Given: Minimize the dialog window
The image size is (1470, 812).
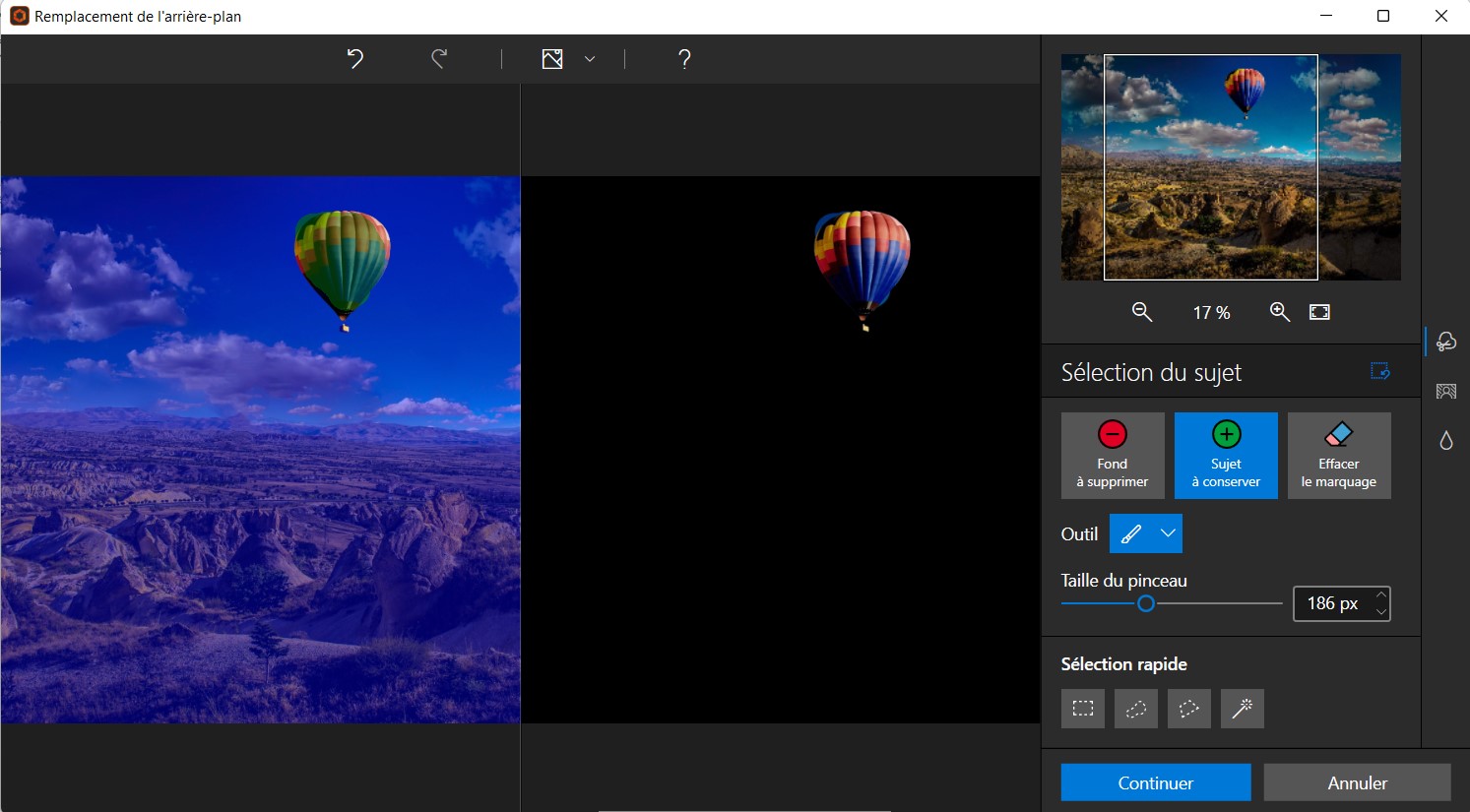Looking at the screenshot, I should click(1325, 16).
